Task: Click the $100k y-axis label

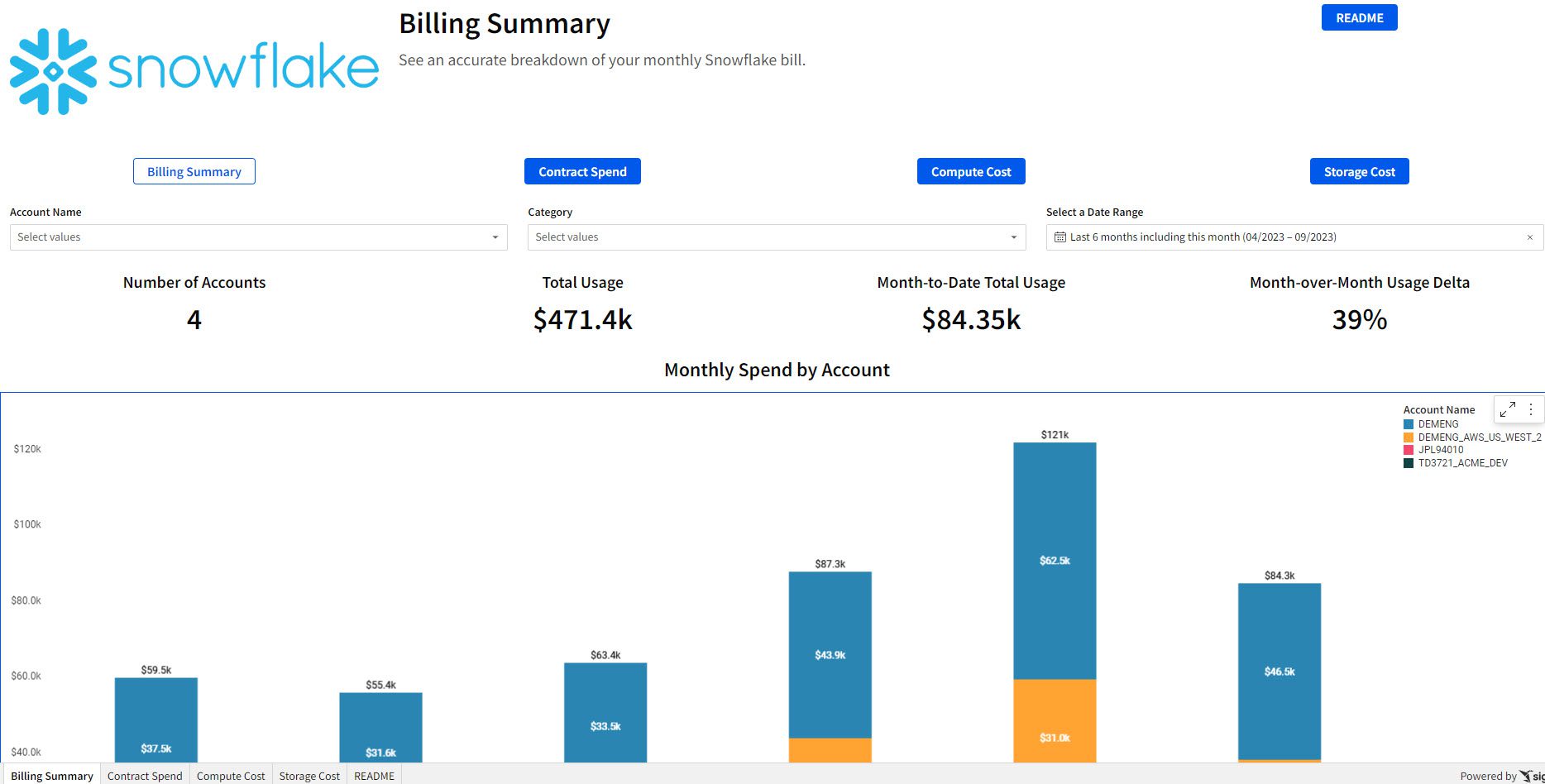Action: click(27, 524)
